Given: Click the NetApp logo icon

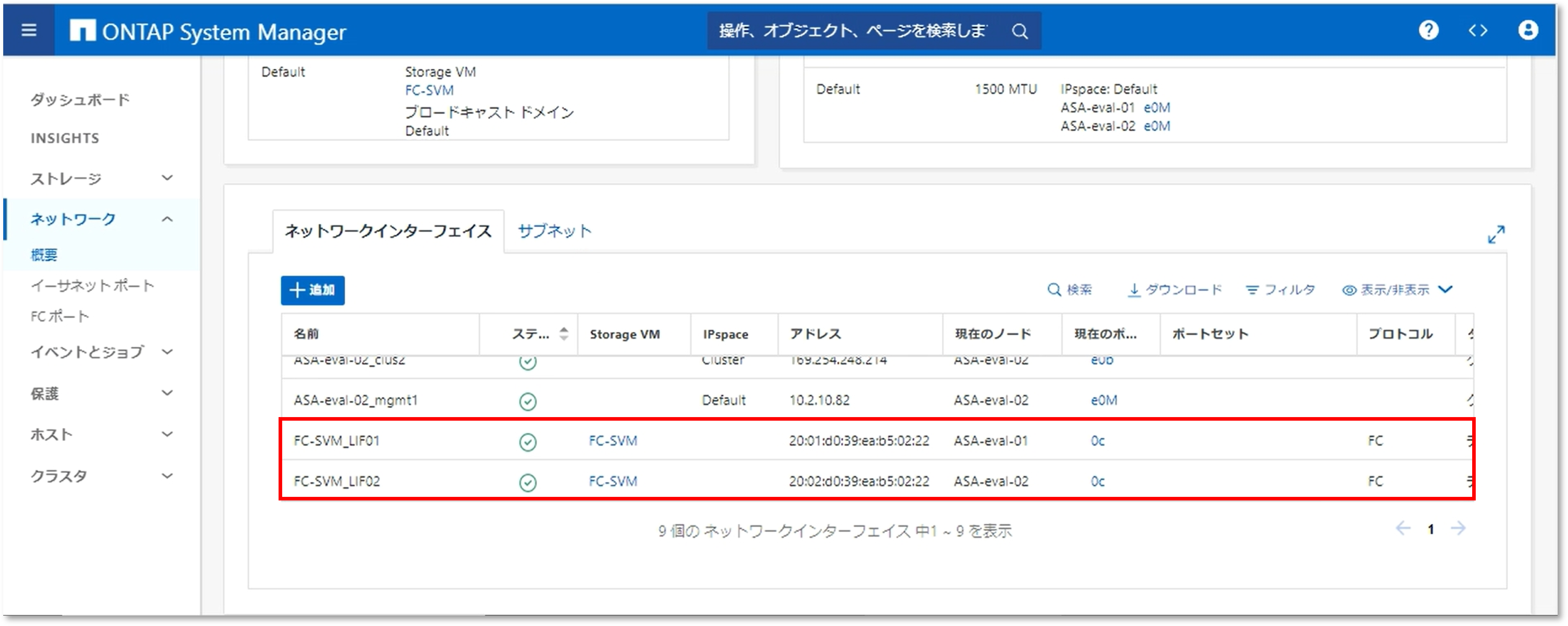Looking at the screenshot, I should (83, 30).
